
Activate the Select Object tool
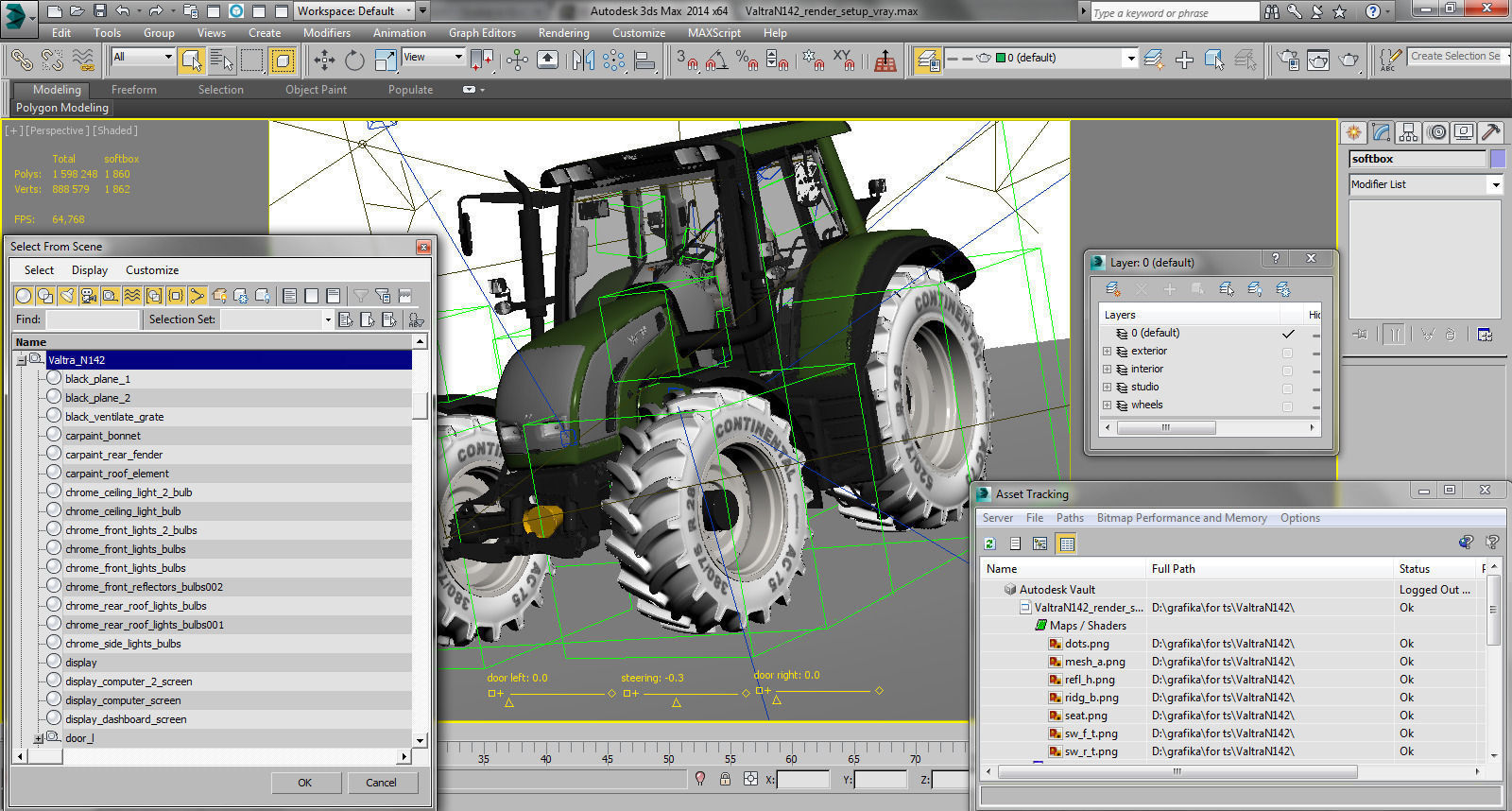[x=192, y=60]
